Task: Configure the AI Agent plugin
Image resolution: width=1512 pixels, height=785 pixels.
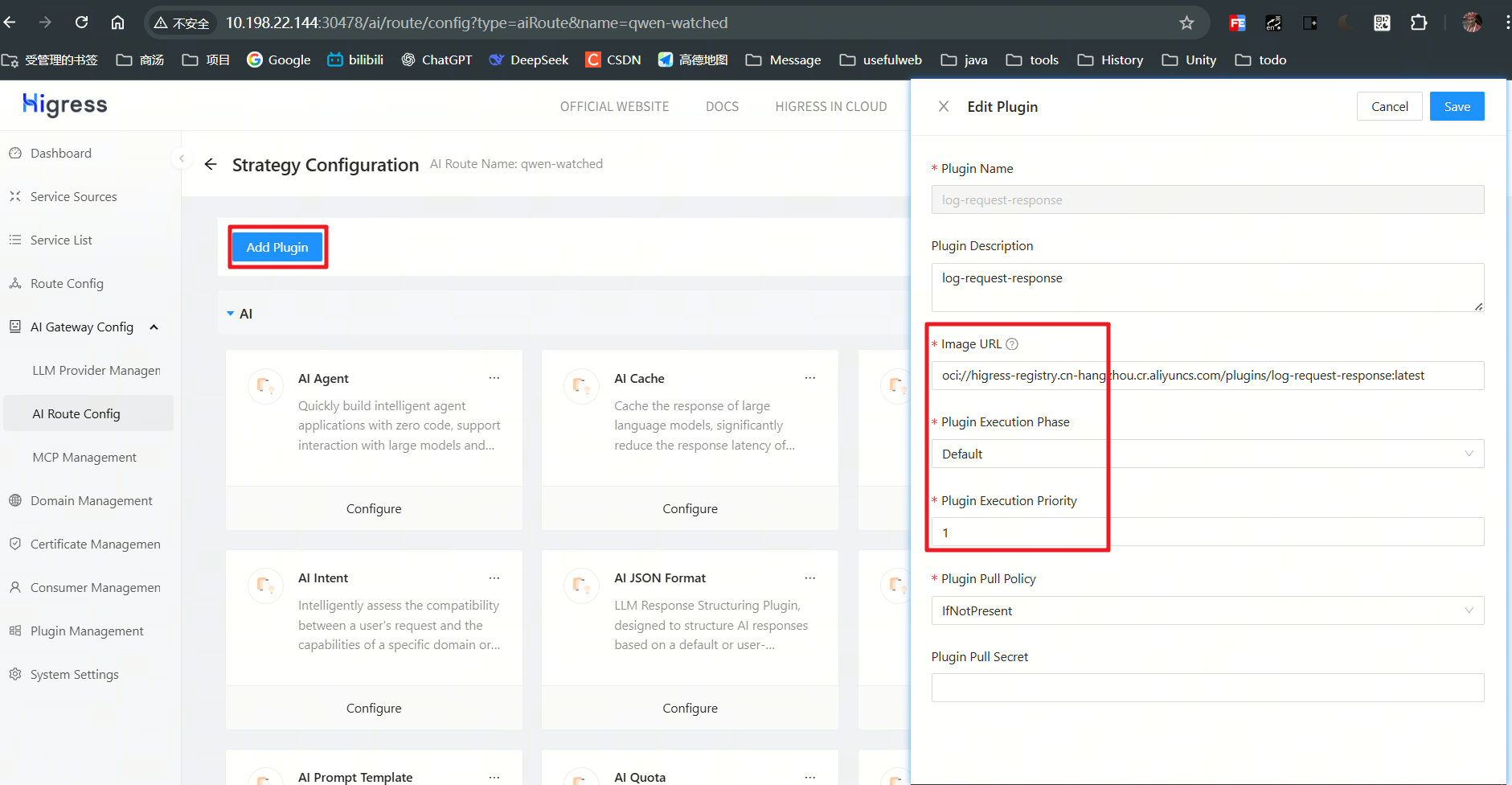Action: tap(374, 508)
